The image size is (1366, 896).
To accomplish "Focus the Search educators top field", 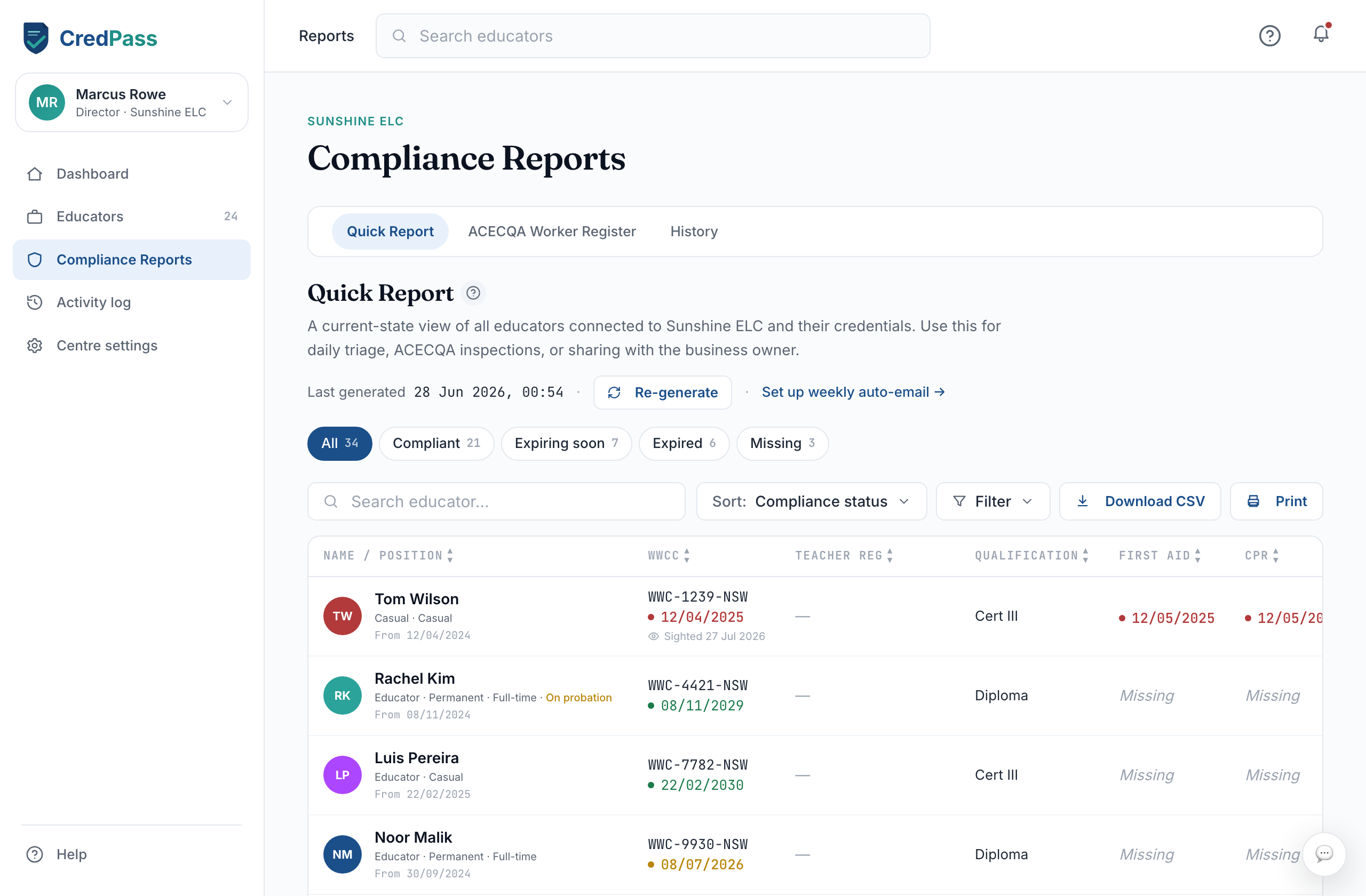I will click(653, 36).
